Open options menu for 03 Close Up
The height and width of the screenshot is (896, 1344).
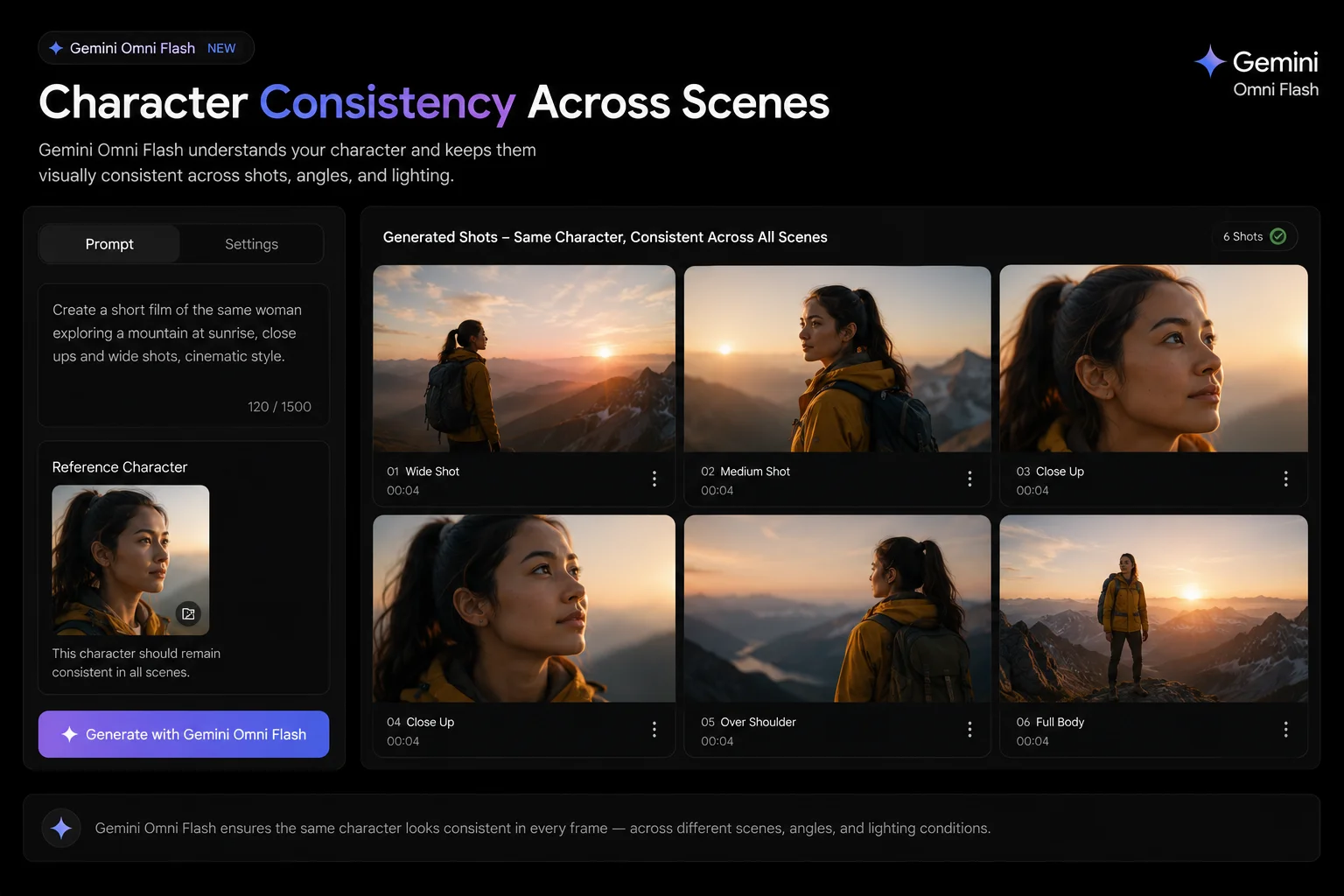pos(1285,479)
